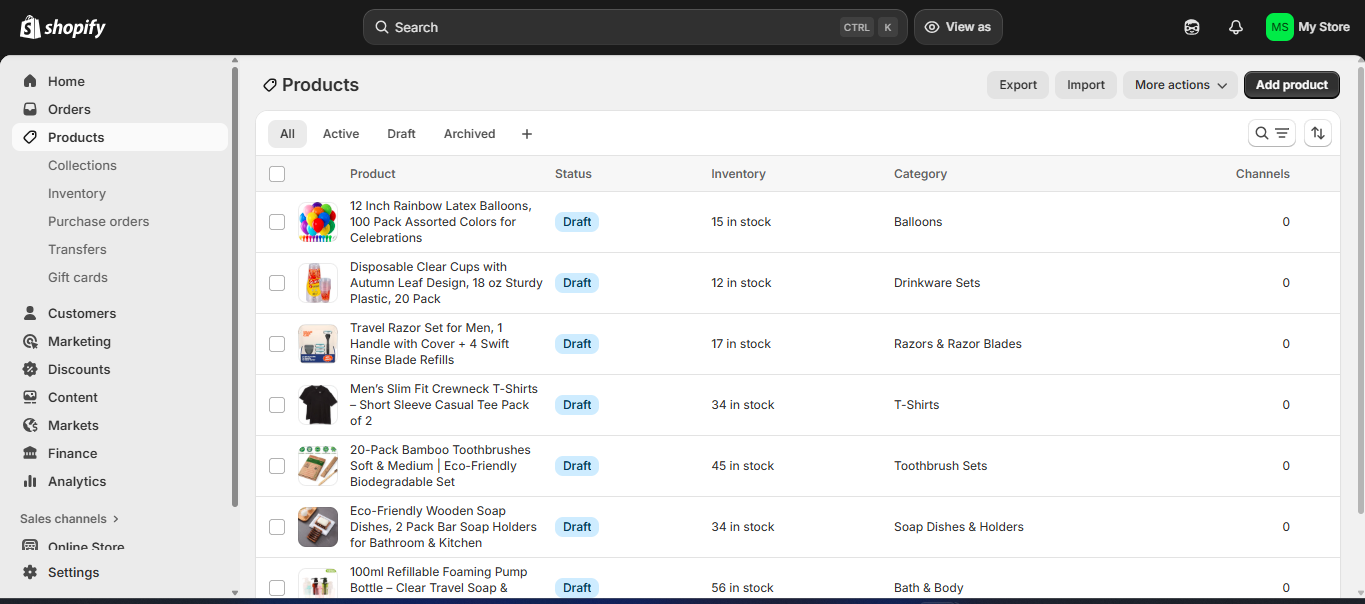The height and width of the screenshot is (604, 1365).
Task: Expand the Sales channels section
Action: 70,519
